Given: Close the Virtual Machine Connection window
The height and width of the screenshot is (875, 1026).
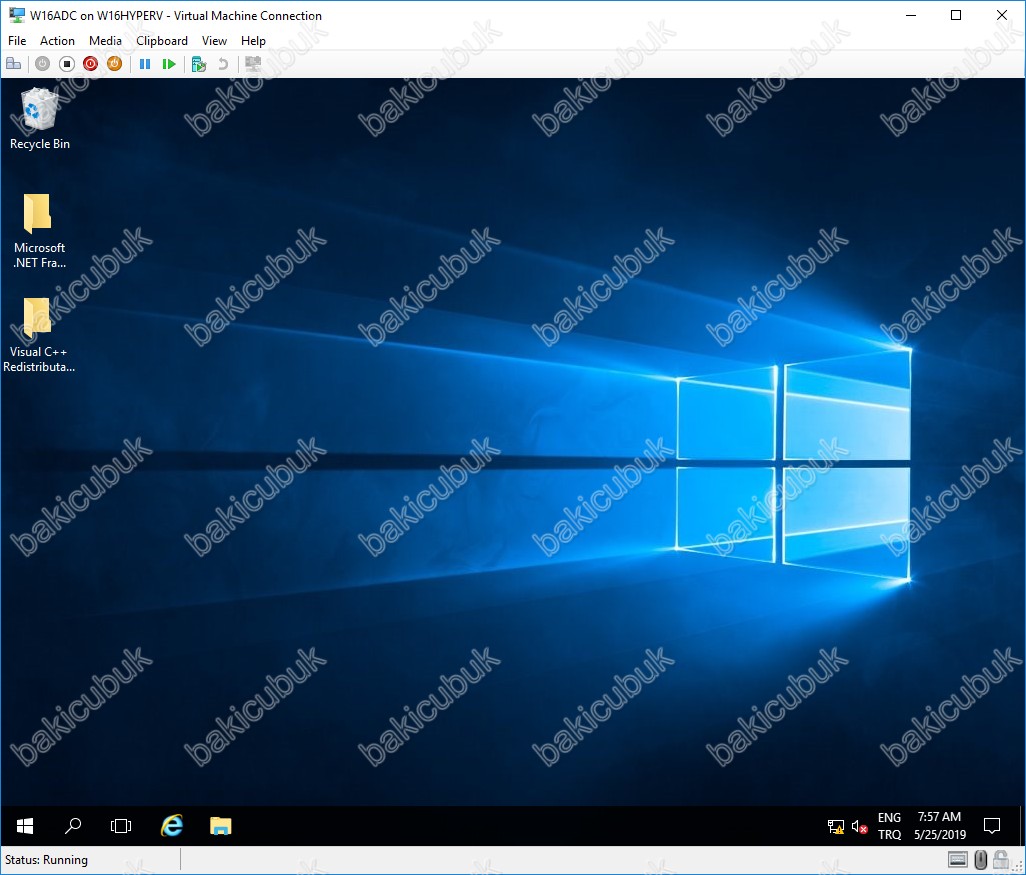Looking at the screenshot, I should click(1002, 15).
